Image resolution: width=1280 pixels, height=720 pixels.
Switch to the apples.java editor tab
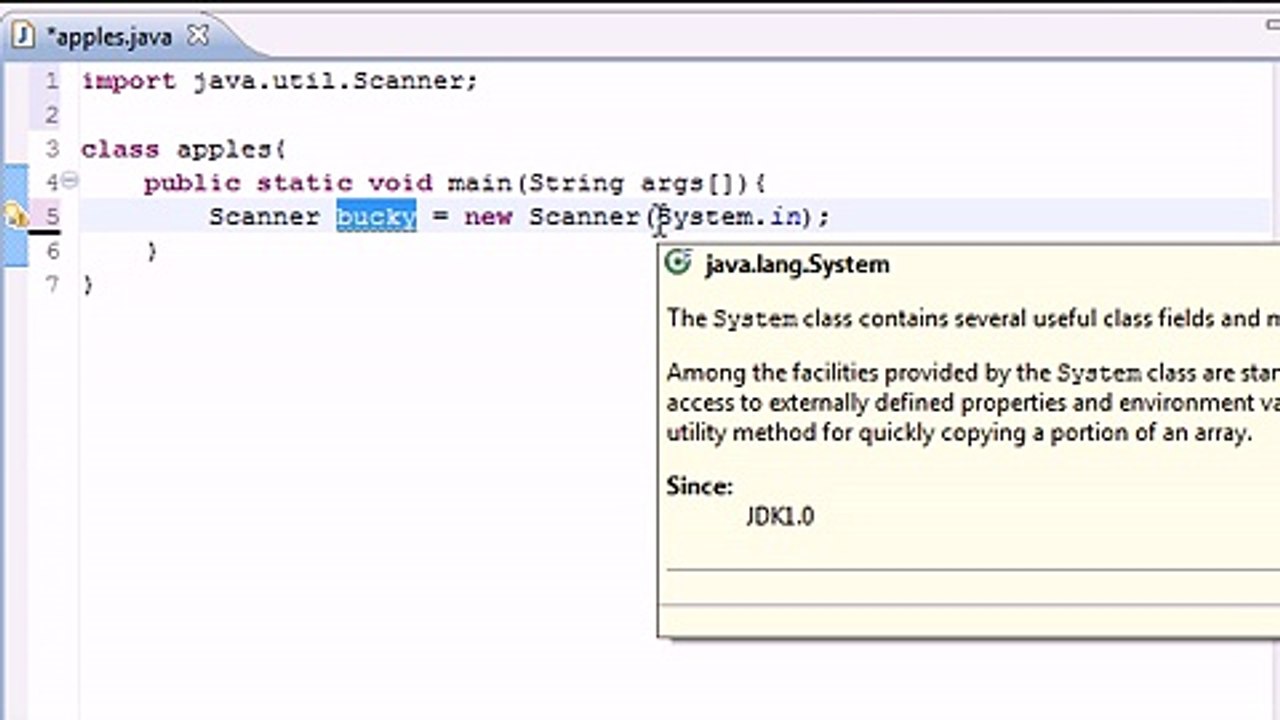point(110,37)
